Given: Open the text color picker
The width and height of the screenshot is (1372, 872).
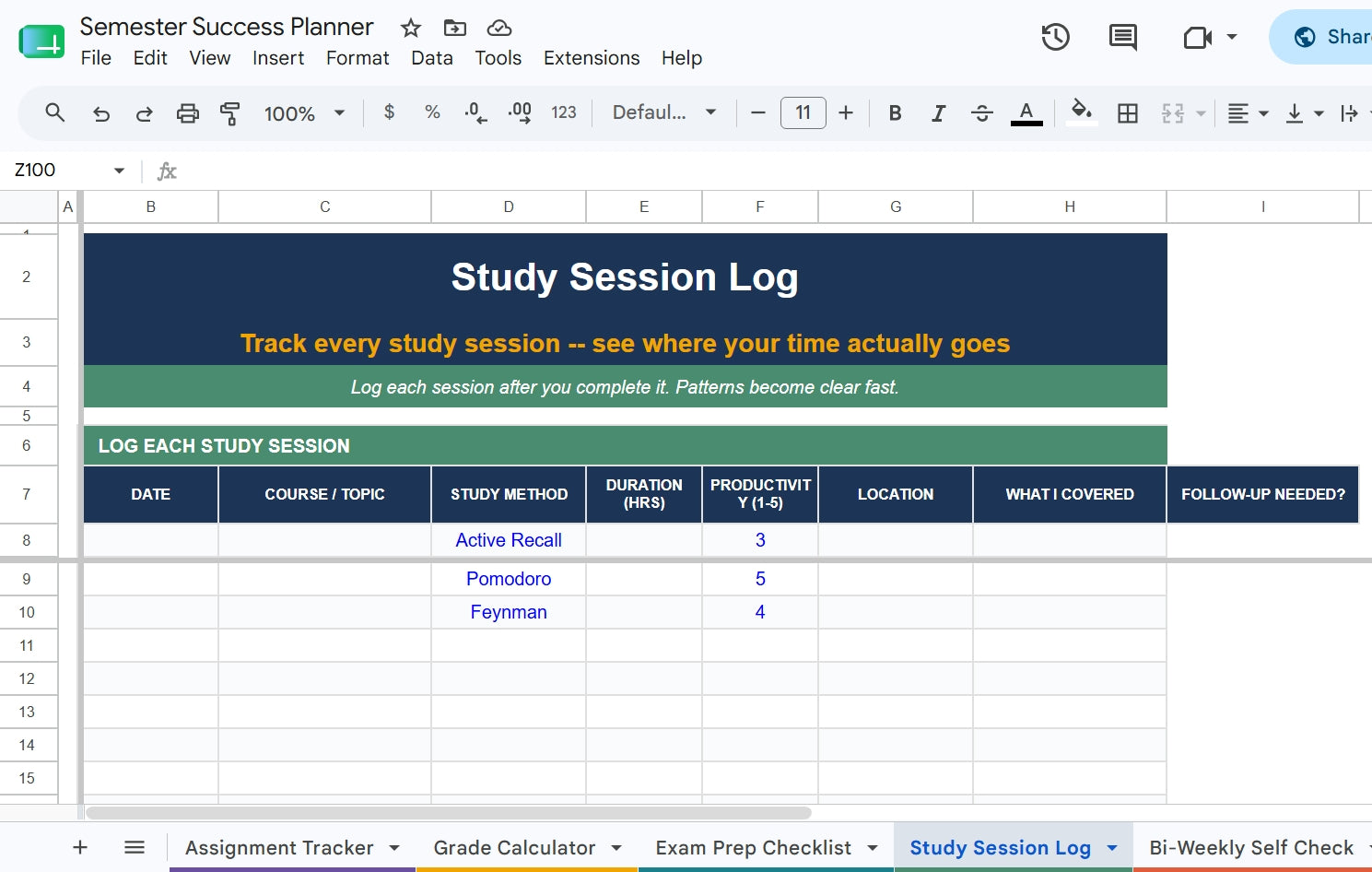Looking at the screenshot, I should (x=1026, y=112).
